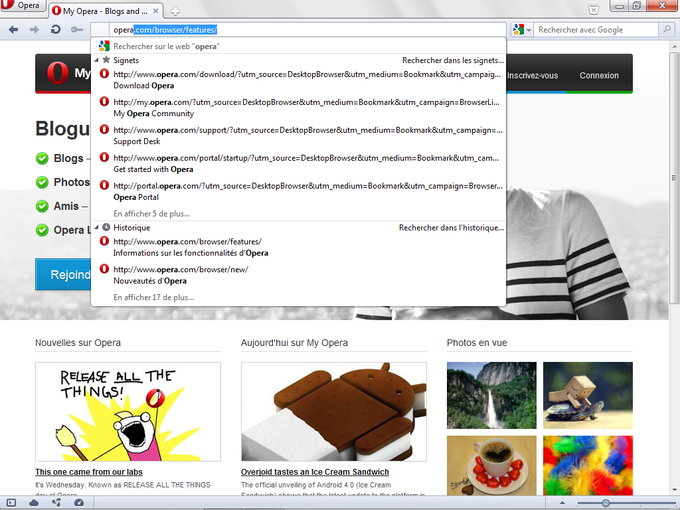
Task: Click the Opera icon beside Support Desk
Action: (x=104, y=129)
